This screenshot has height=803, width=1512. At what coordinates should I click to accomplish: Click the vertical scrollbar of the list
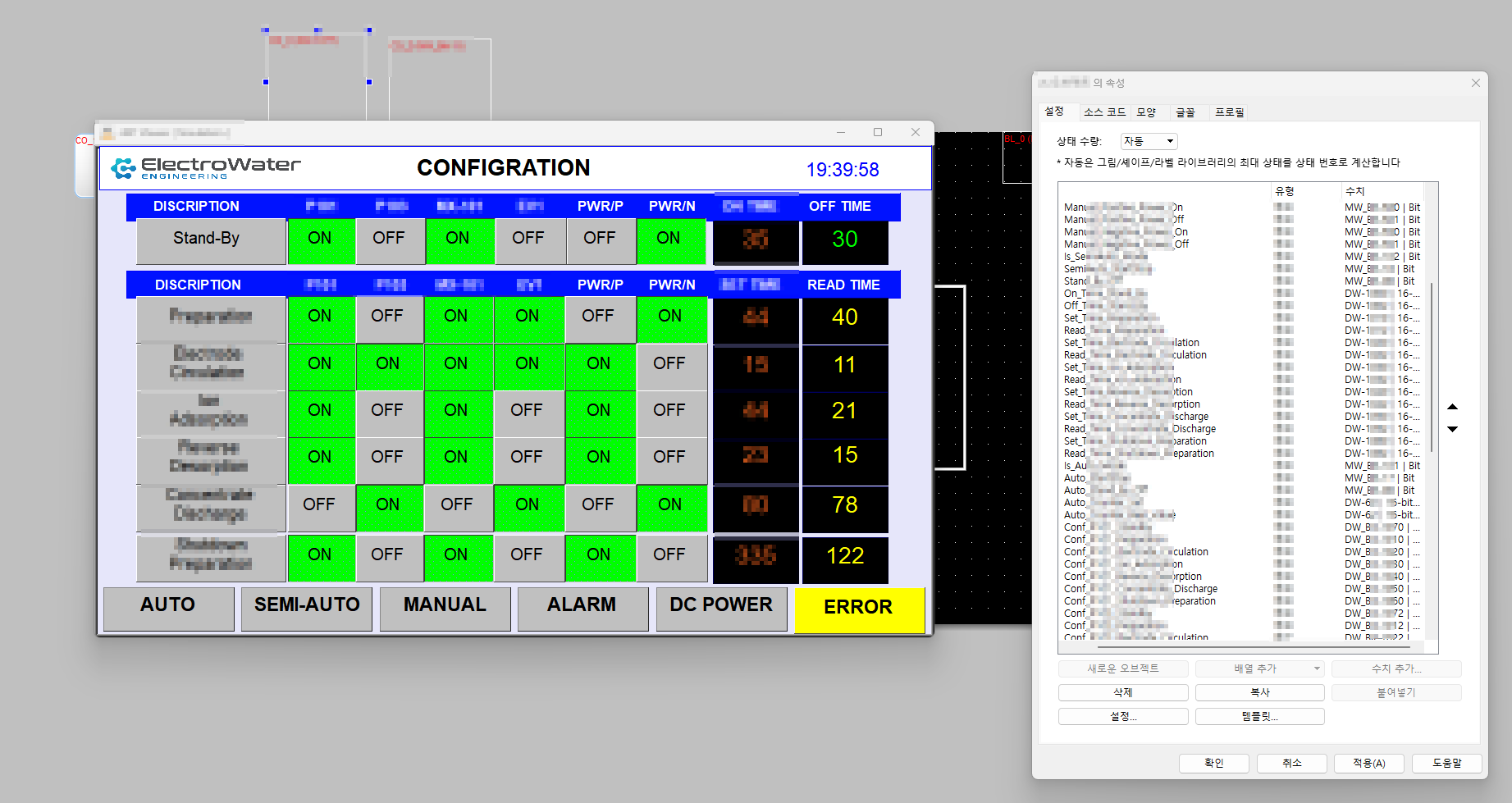pos(1432,369)
